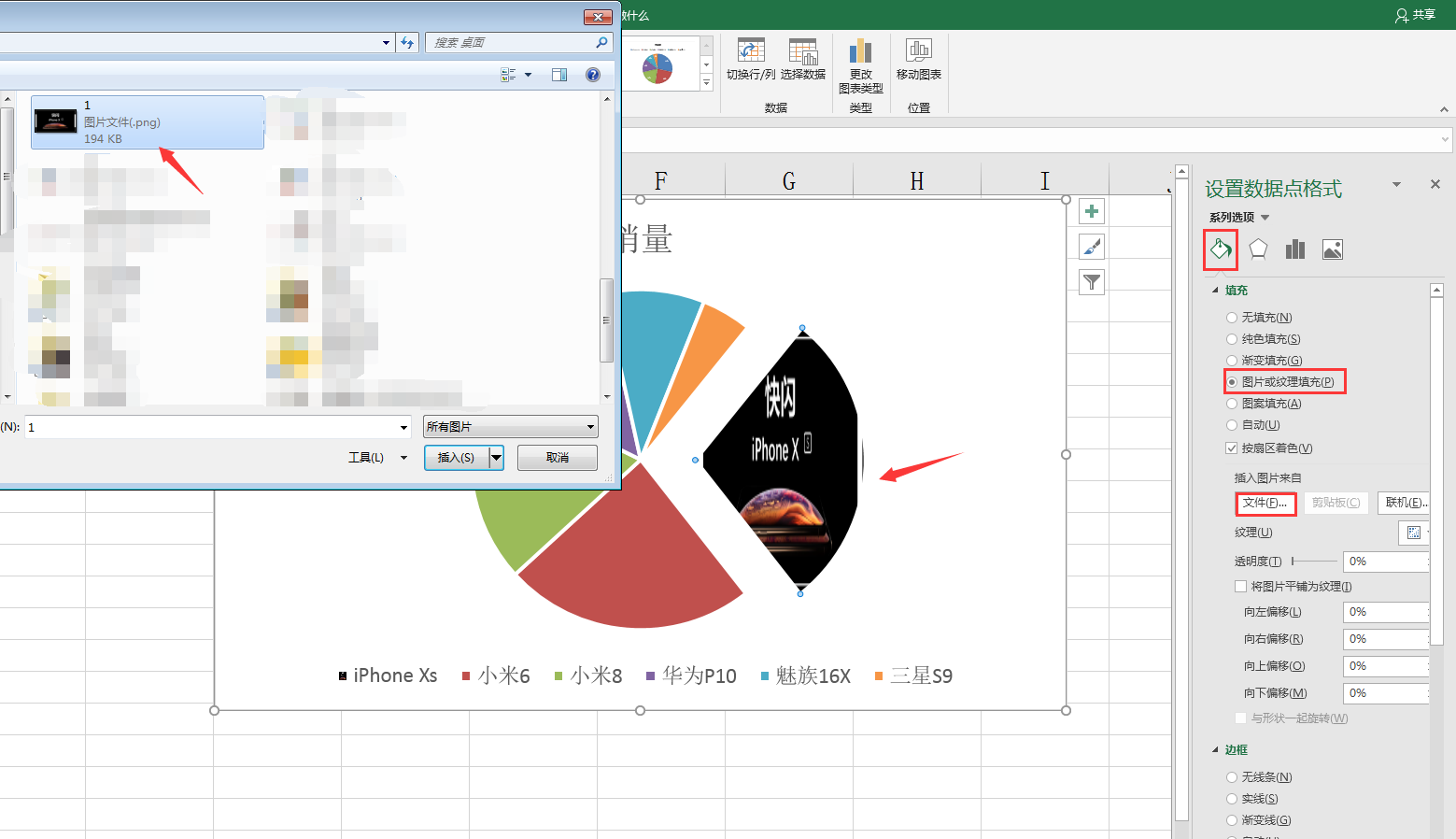Click the Chart Elements plus button

(1092, 211)
